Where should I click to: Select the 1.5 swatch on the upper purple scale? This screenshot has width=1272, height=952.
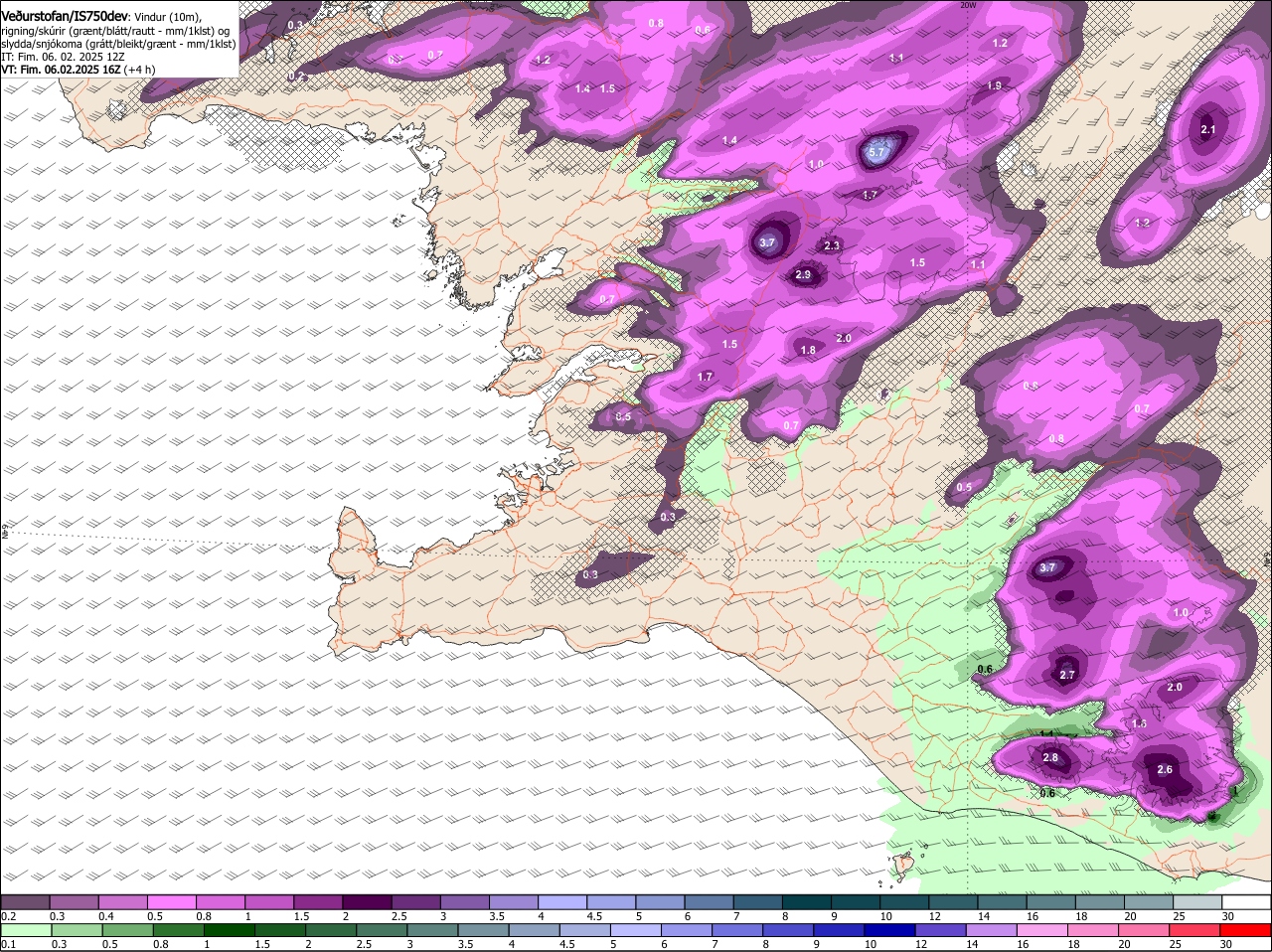click(318, 901)
